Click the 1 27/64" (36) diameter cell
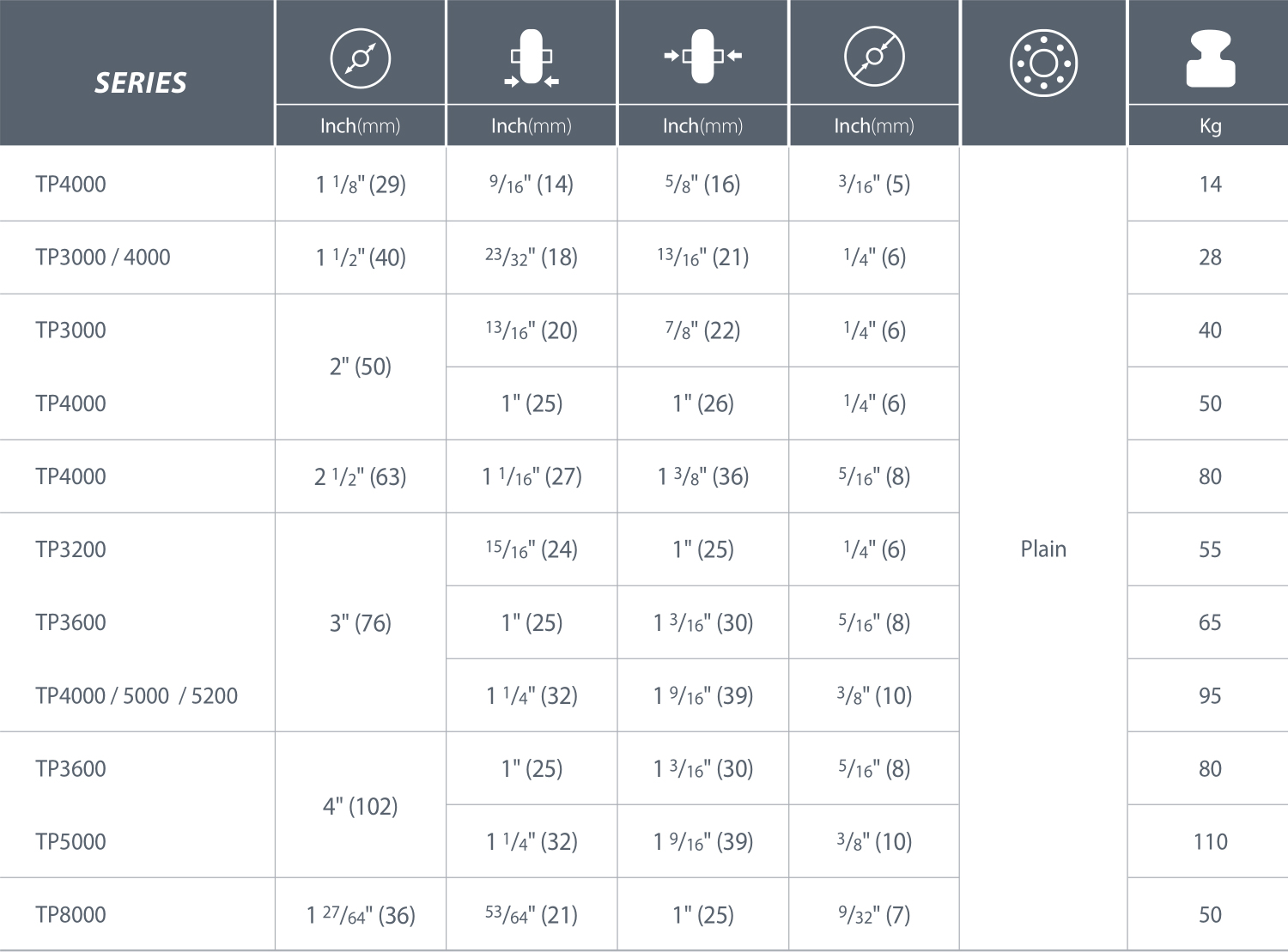Image resolution: width=1288 pixels, height=952 pixels. (361, 914)
